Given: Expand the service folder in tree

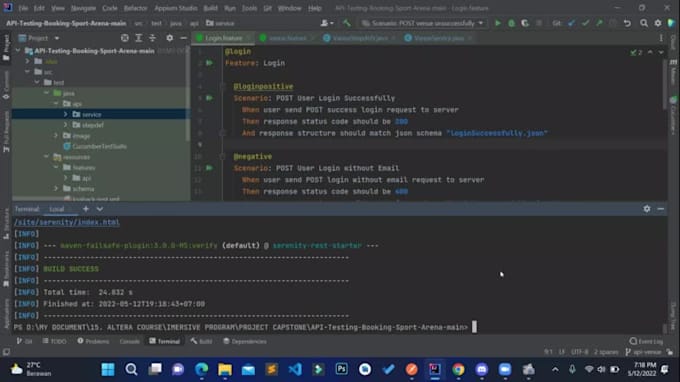Looking at the screenshot, I should tap(65, 114).
